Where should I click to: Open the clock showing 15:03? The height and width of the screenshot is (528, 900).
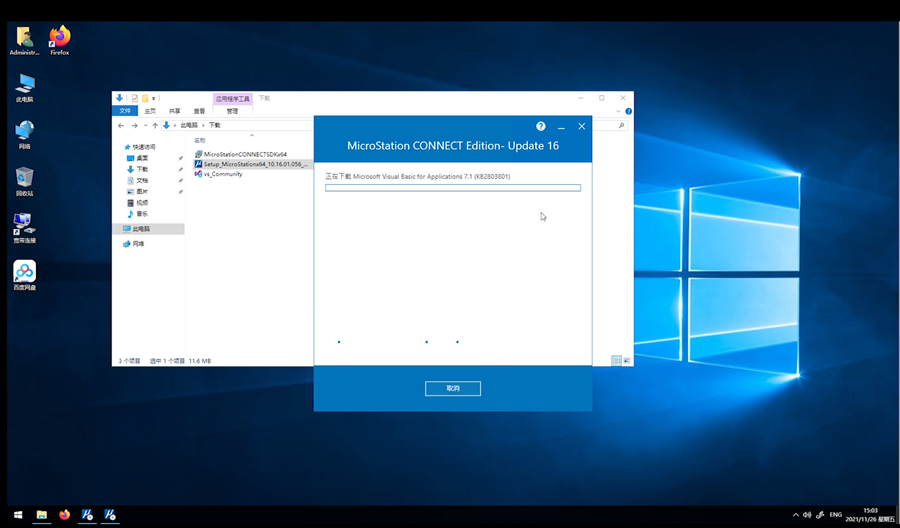pos(870,515)
